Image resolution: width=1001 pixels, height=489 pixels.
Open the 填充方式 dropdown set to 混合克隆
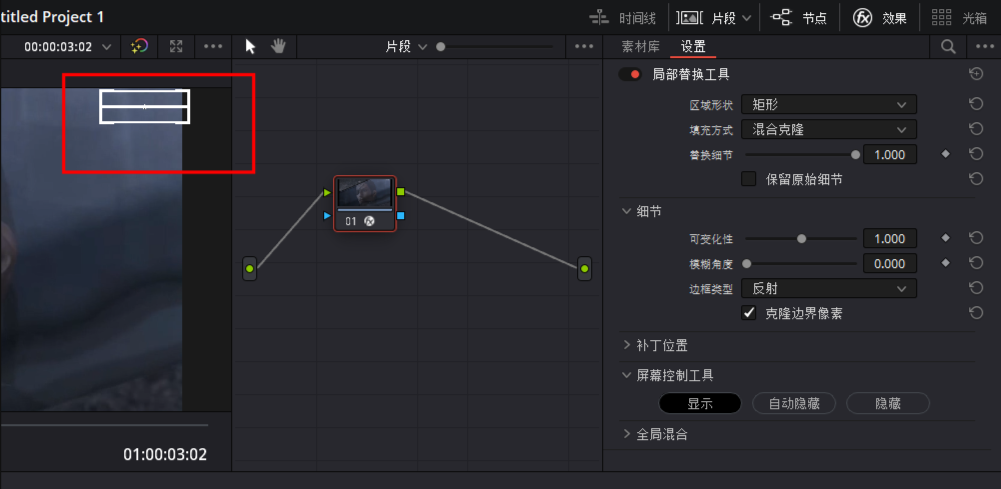click(x=828, y=129)
